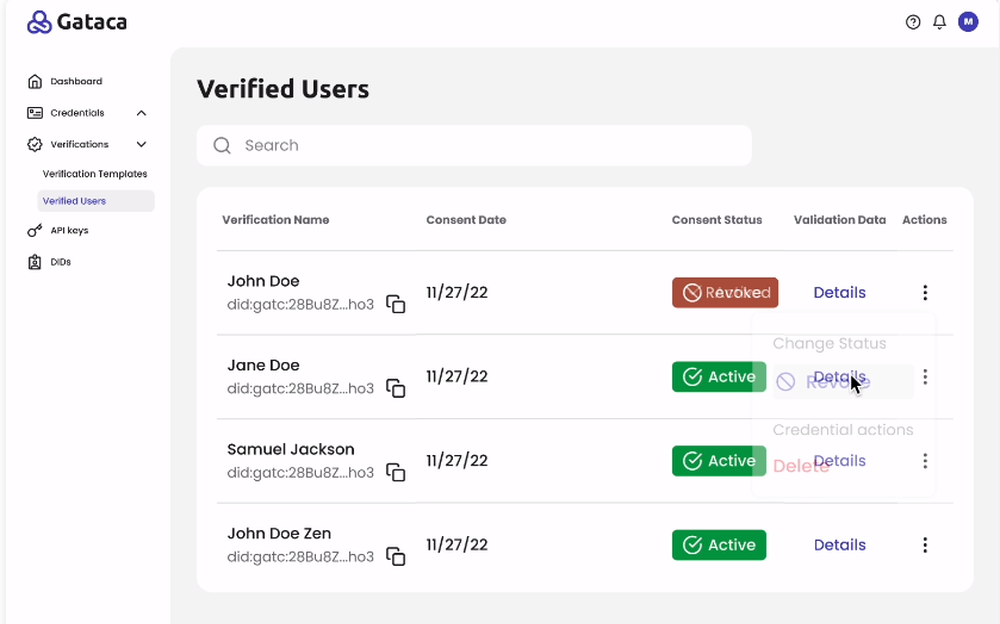The width and height of the screenshot is (1000, 624).
Task: Open actions menu for Jane Doe
Action: [925, 376]
